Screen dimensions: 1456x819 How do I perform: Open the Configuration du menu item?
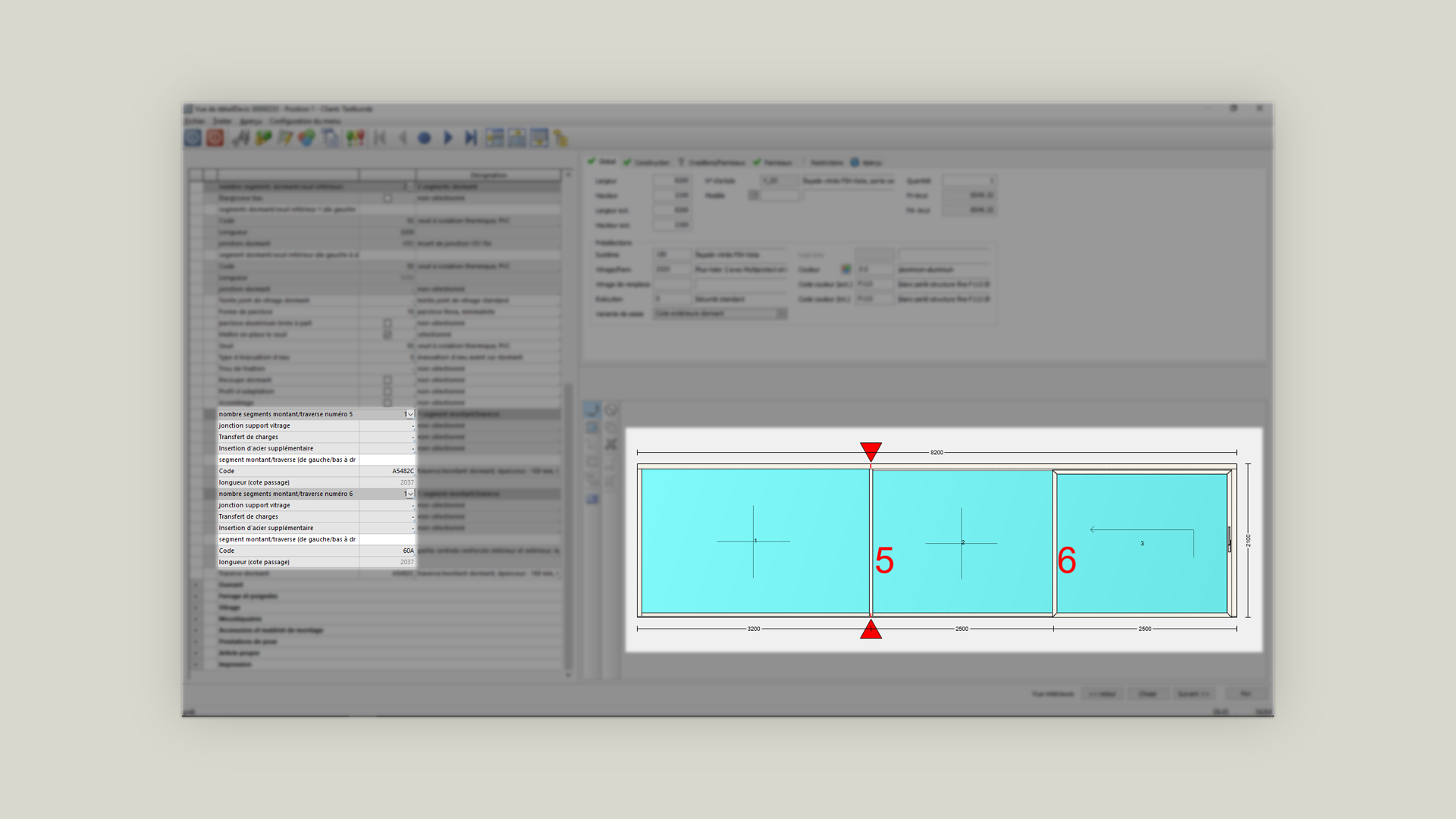click(x=305, y=121)
